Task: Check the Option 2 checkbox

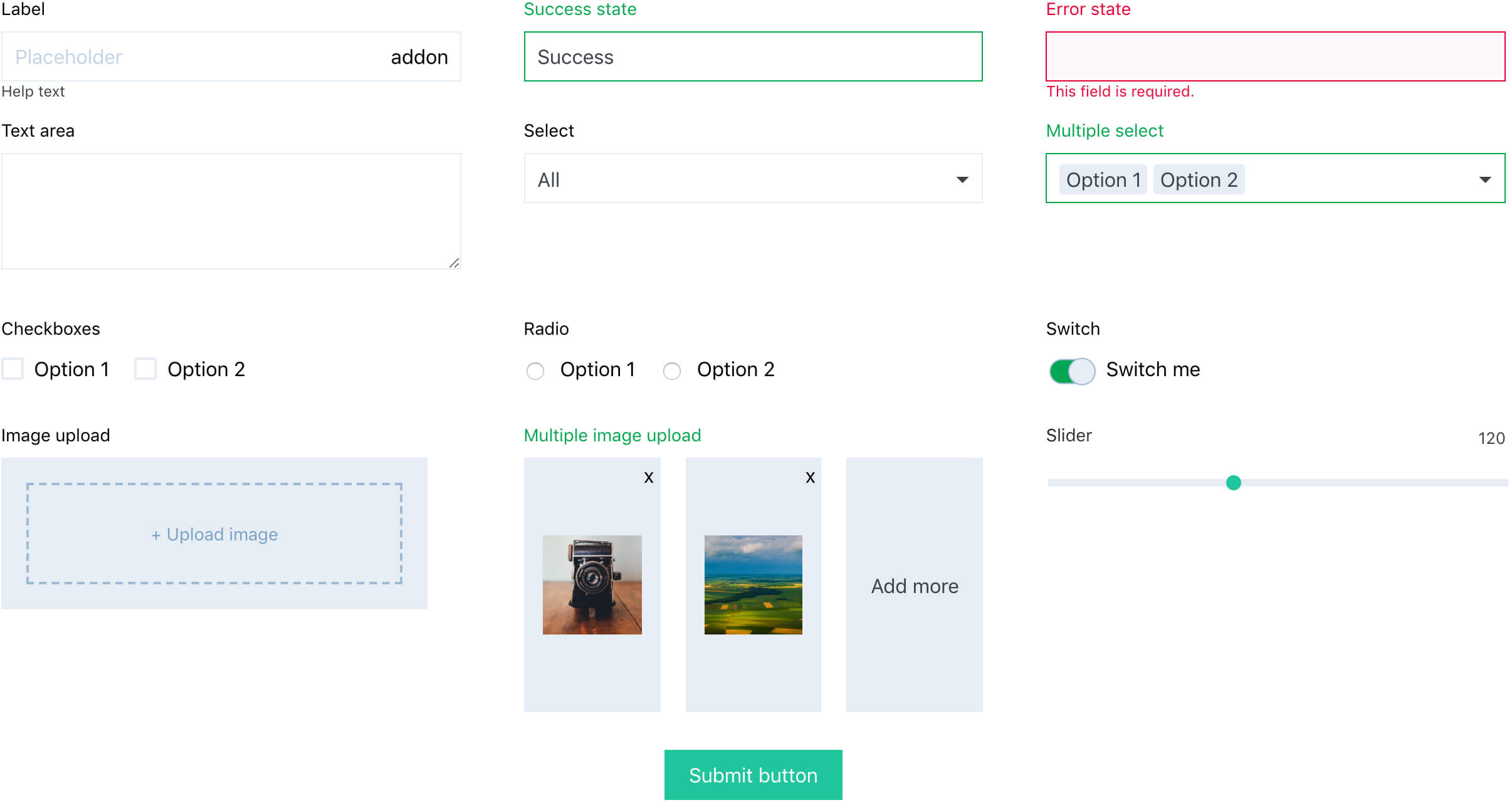Action: [145, 369]
